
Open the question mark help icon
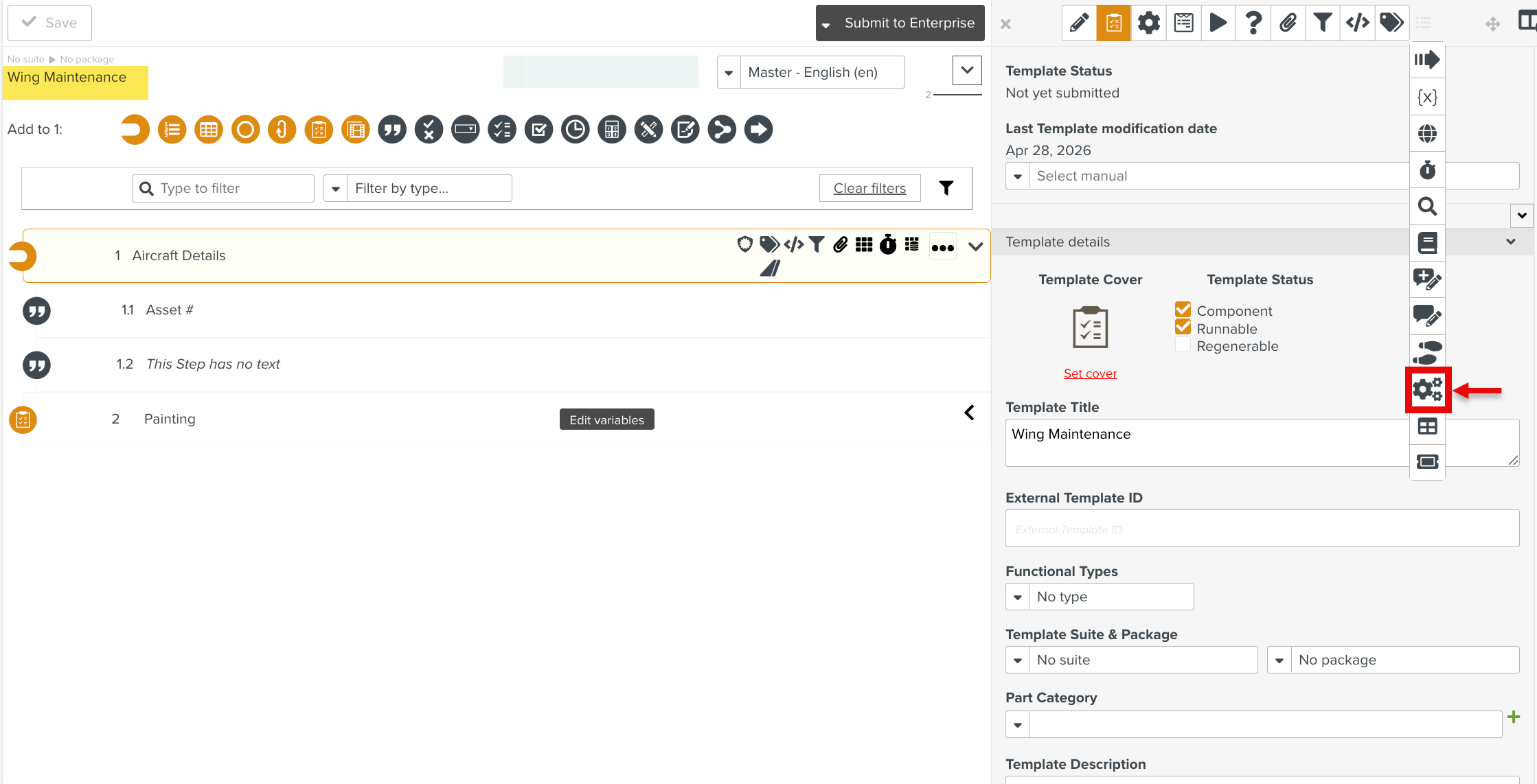click(x=1253, y=23)
